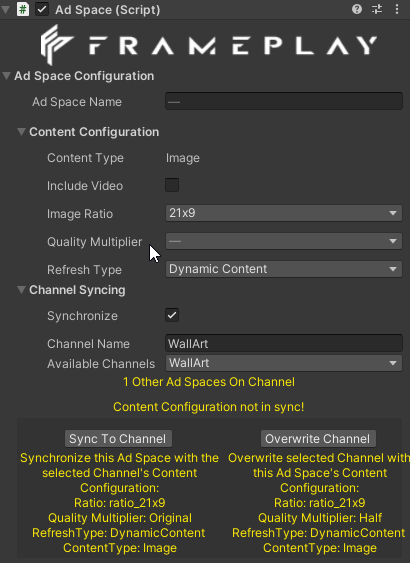The width and height of the screenshot is (410, 563).
Task: Click the Quality Multiplier label
Action: tap(95, 242)
